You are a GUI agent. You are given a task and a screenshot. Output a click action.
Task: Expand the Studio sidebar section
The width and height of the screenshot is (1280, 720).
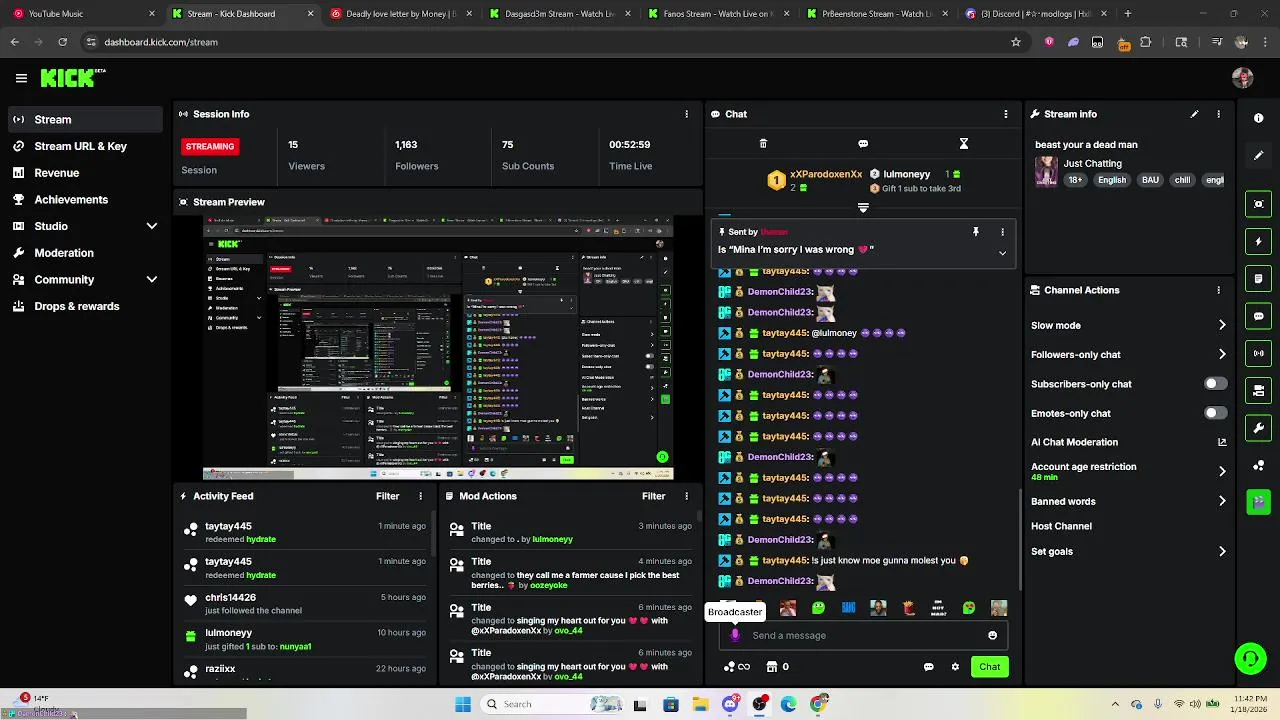pyautogui.click(x=151, y=226)
